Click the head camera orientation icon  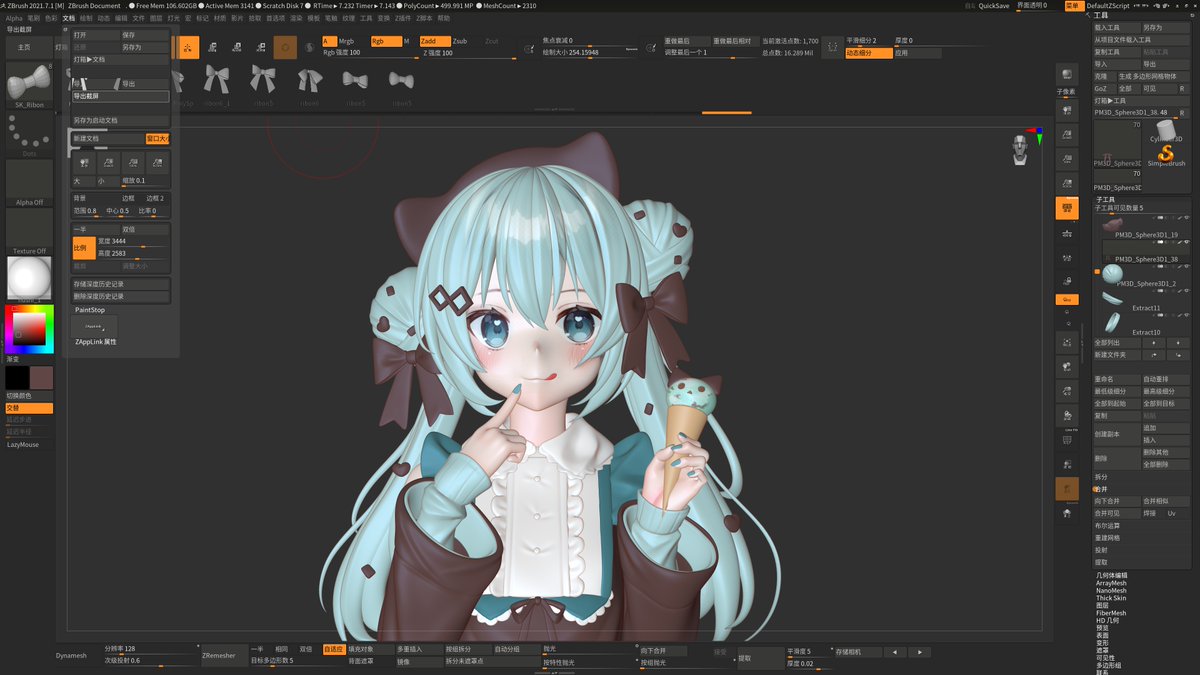pos(1020,149)
